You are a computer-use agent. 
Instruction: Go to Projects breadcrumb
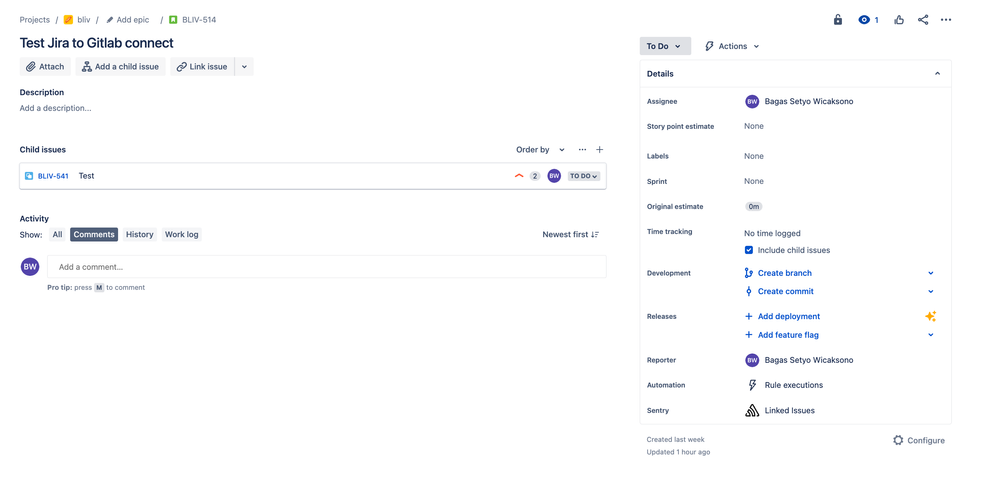[34, 20]
